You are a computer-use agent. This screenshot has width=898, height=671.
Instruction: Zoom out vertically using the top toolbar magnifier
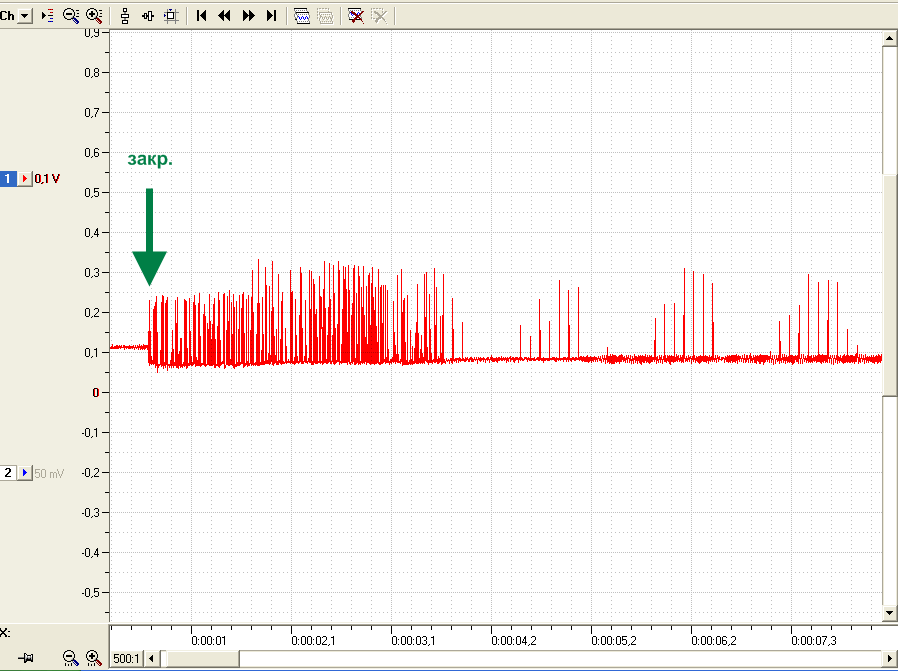point(71,16)
